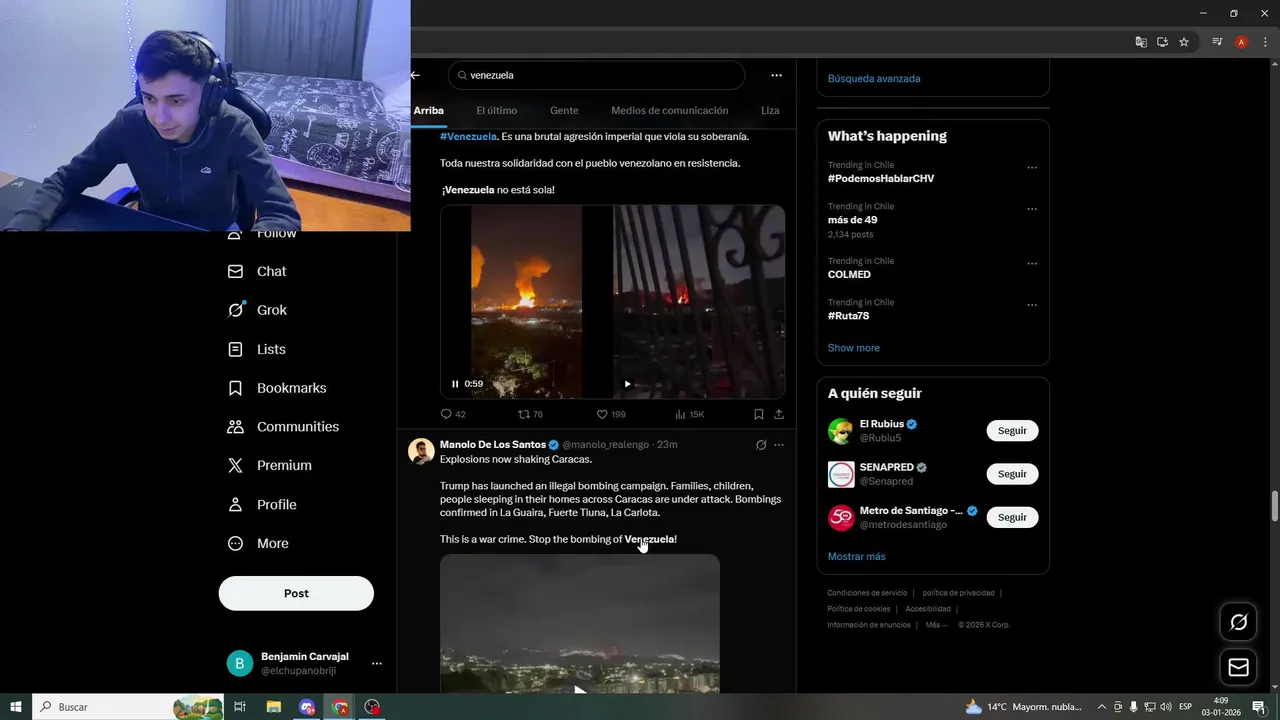Open more options on Manolo's post
This screenshot has width=1280, height=720.
point(779,445)
